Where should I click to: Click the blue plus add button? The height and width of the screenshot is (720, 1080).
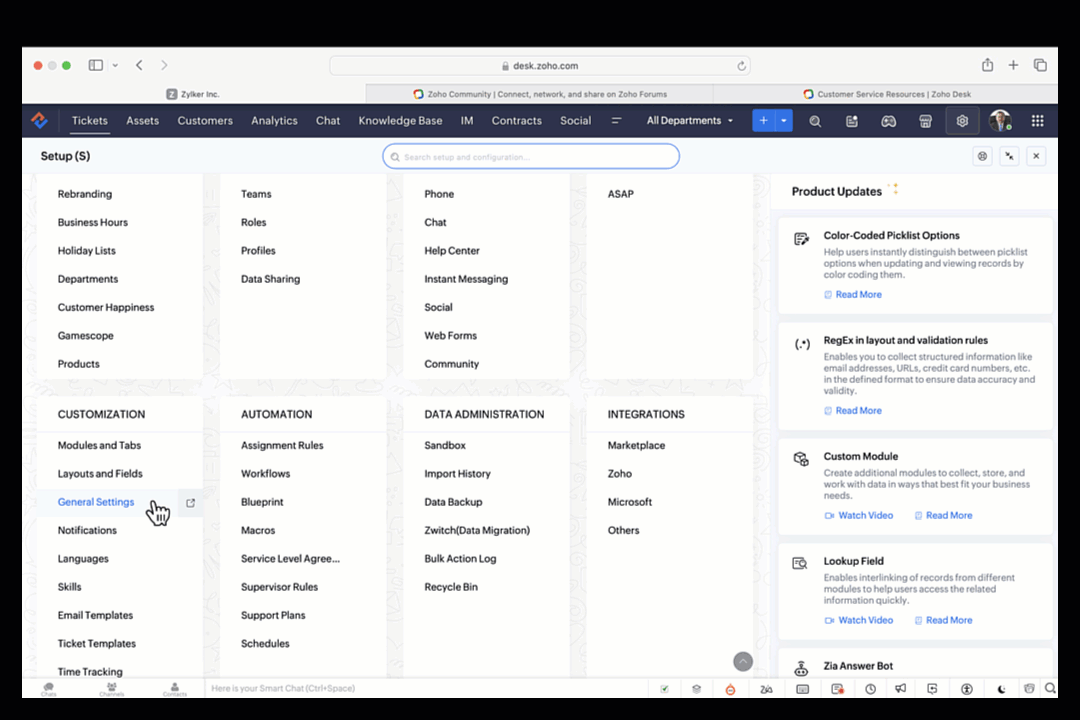coord(763,121)
